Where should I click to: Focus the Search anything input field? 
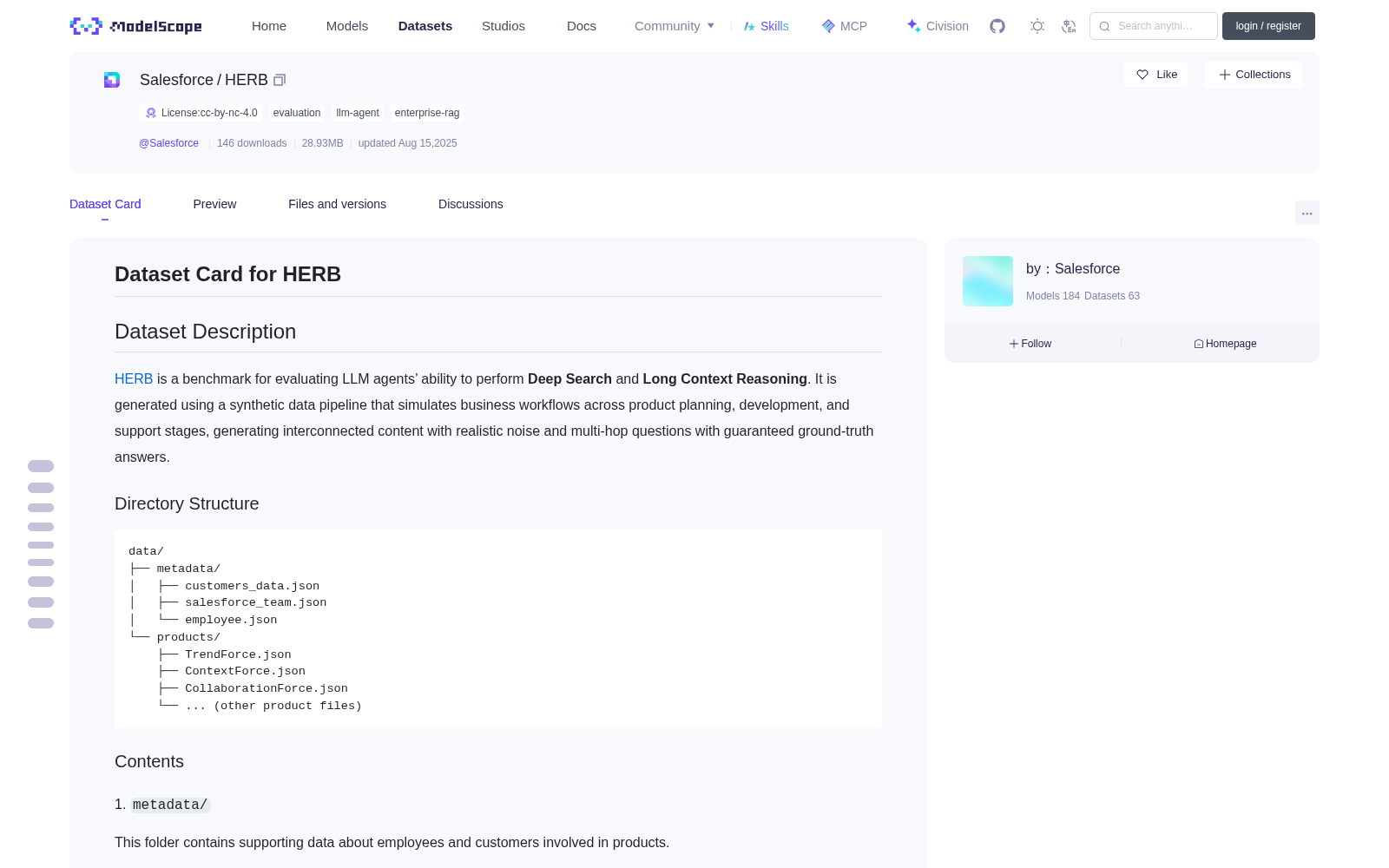[x=1154, y=26]
